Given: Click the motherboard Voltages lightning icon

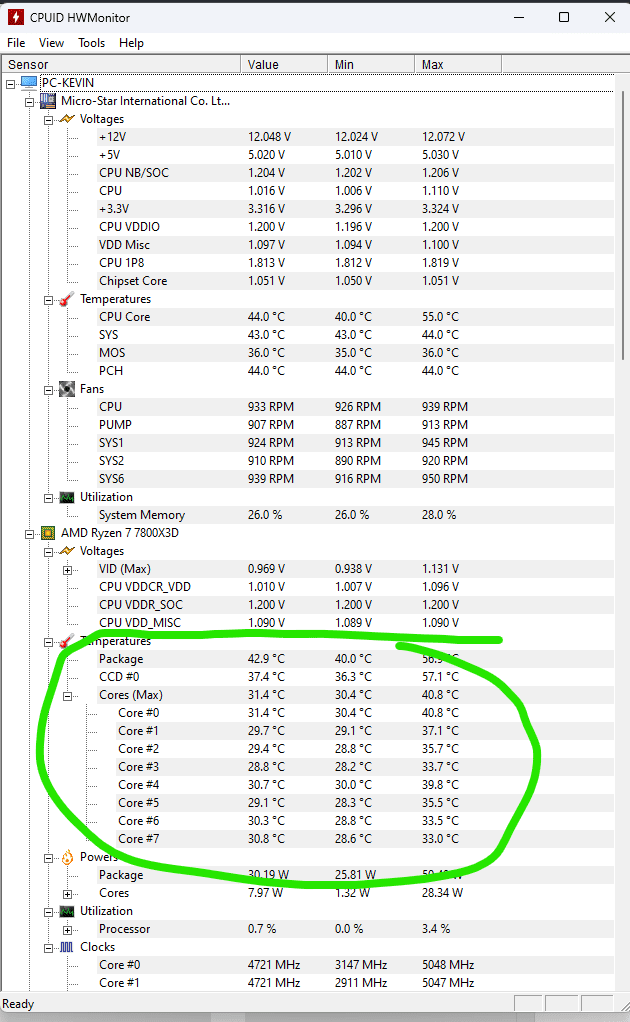Looking at the screenshot, I should point(67,119).
